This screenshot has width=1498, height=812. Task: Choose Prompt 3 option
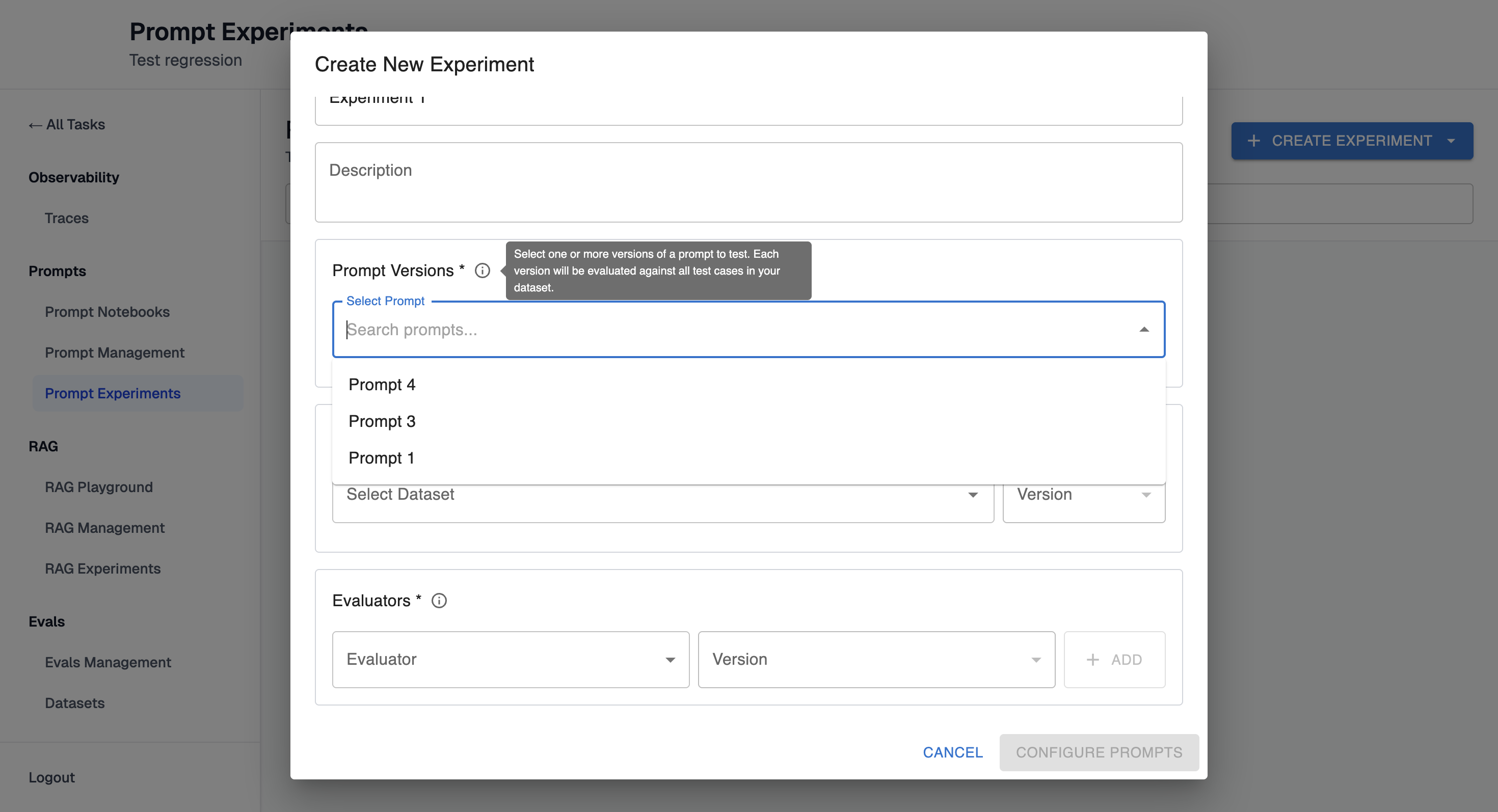(x=382, y=421)
